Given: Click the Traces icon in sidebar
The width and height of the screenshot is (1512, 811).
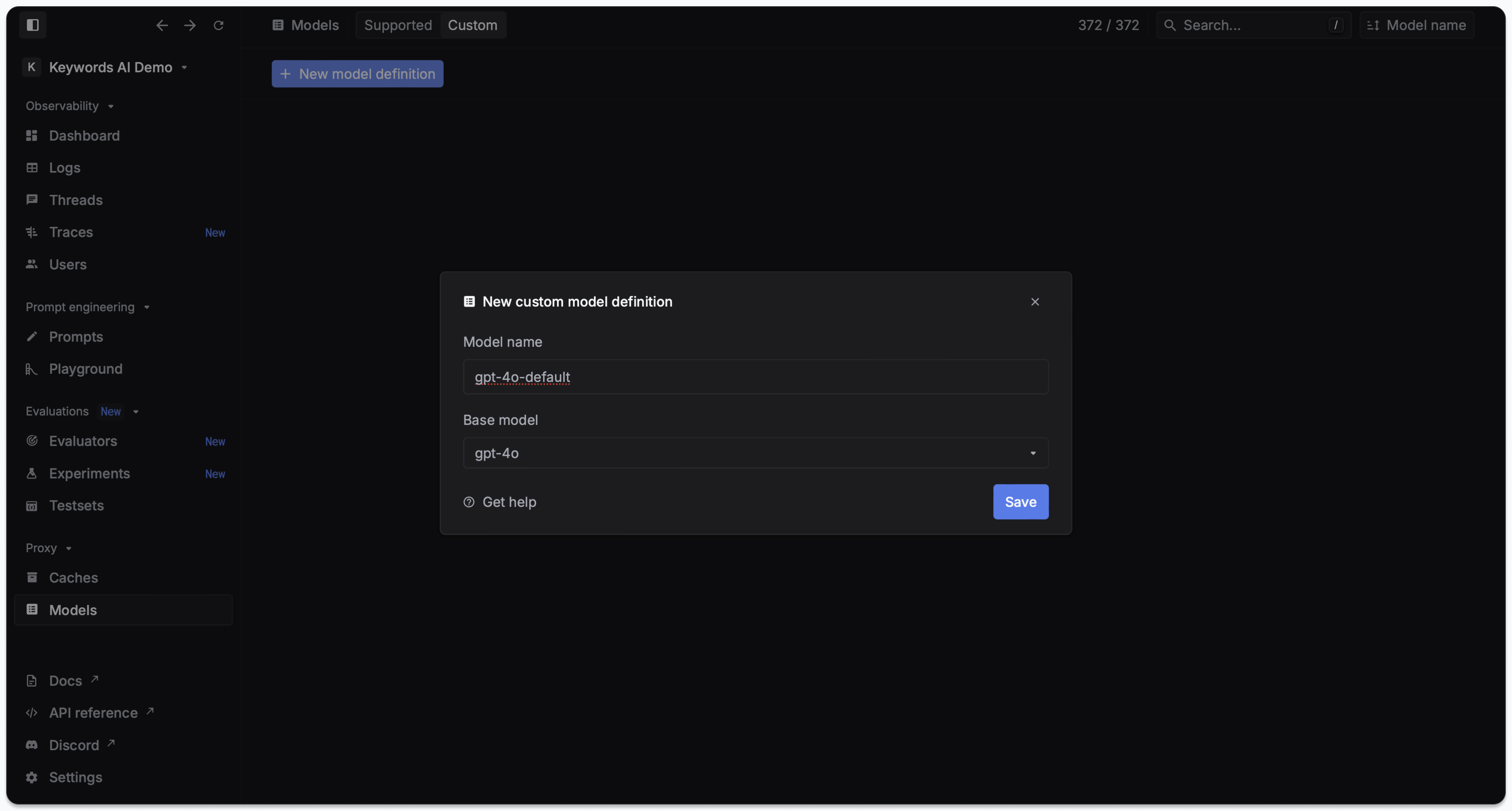Looking at the screenshot, I should (32, 232).
